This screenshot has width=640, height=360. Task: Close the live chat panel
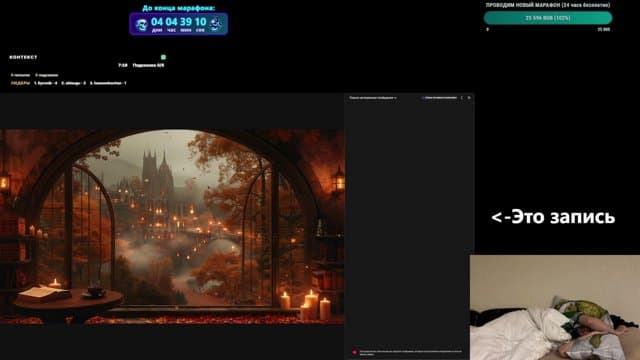click(469, 98)
